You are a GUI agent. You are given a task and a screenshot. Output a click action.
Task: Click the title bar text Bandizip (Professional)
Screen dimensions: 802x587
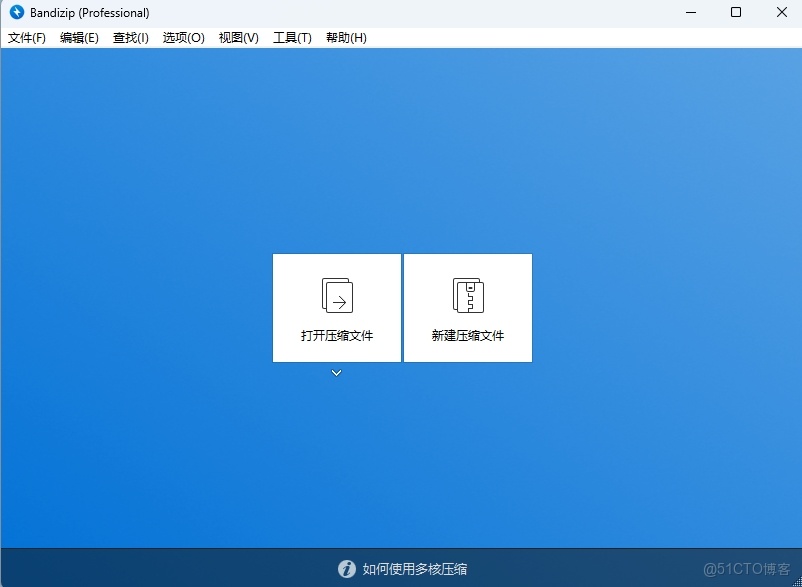(x=88, y=13)
